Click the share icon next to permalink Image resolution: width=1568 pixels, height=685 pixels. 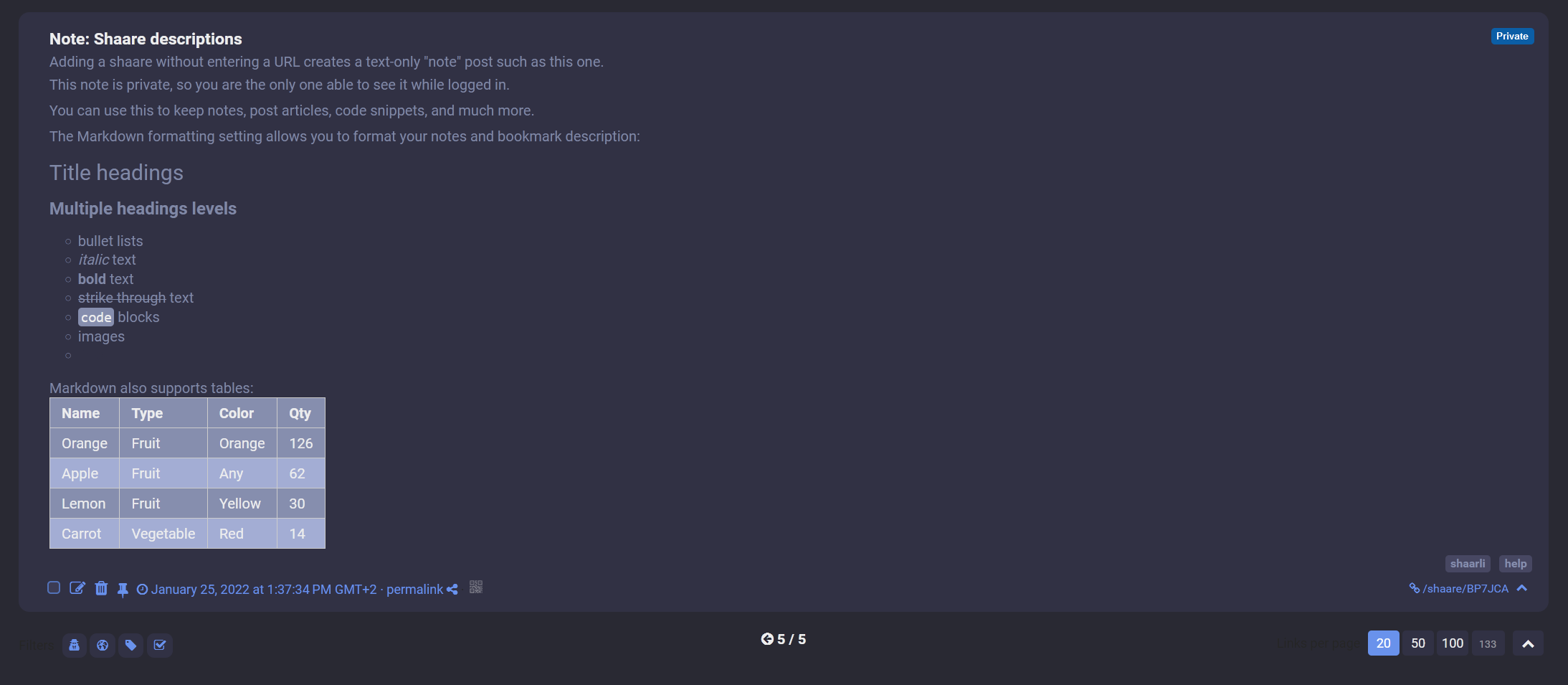pos(452,590)
